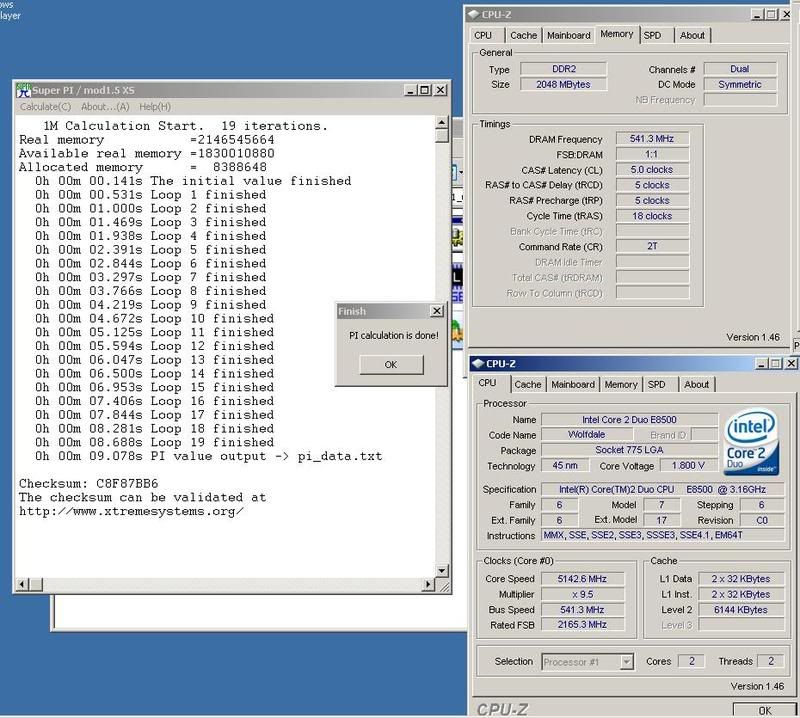Open the Help(H) menu in Super PI
Image resolution: width=800 pixels, height=718 pixels.
pyautogui.click(x=155, y=107)
